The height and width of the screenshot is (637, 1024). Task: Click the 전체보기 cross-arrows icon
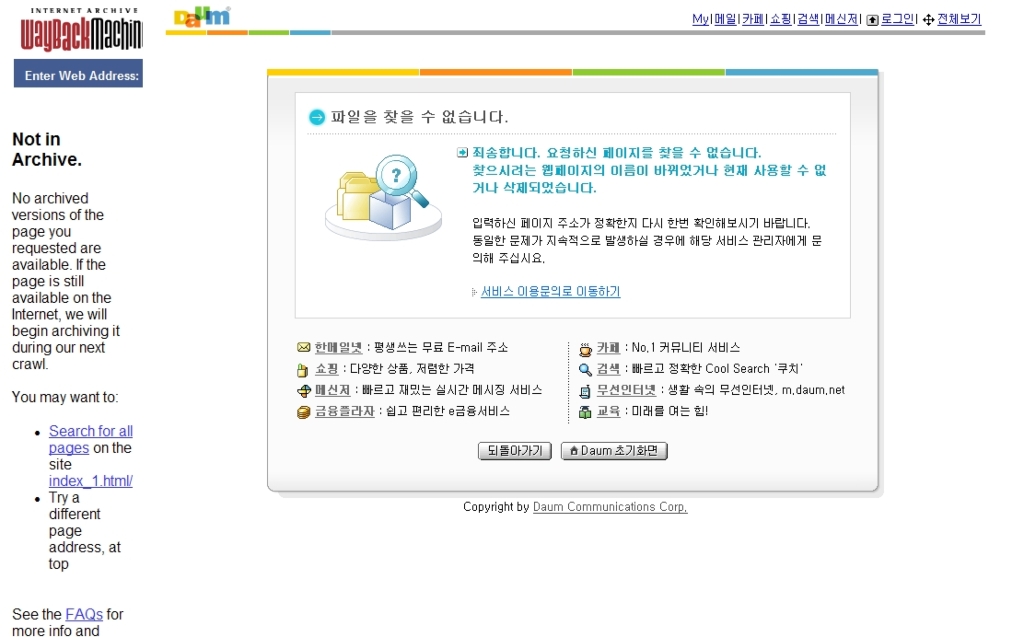tap(928, 20)
